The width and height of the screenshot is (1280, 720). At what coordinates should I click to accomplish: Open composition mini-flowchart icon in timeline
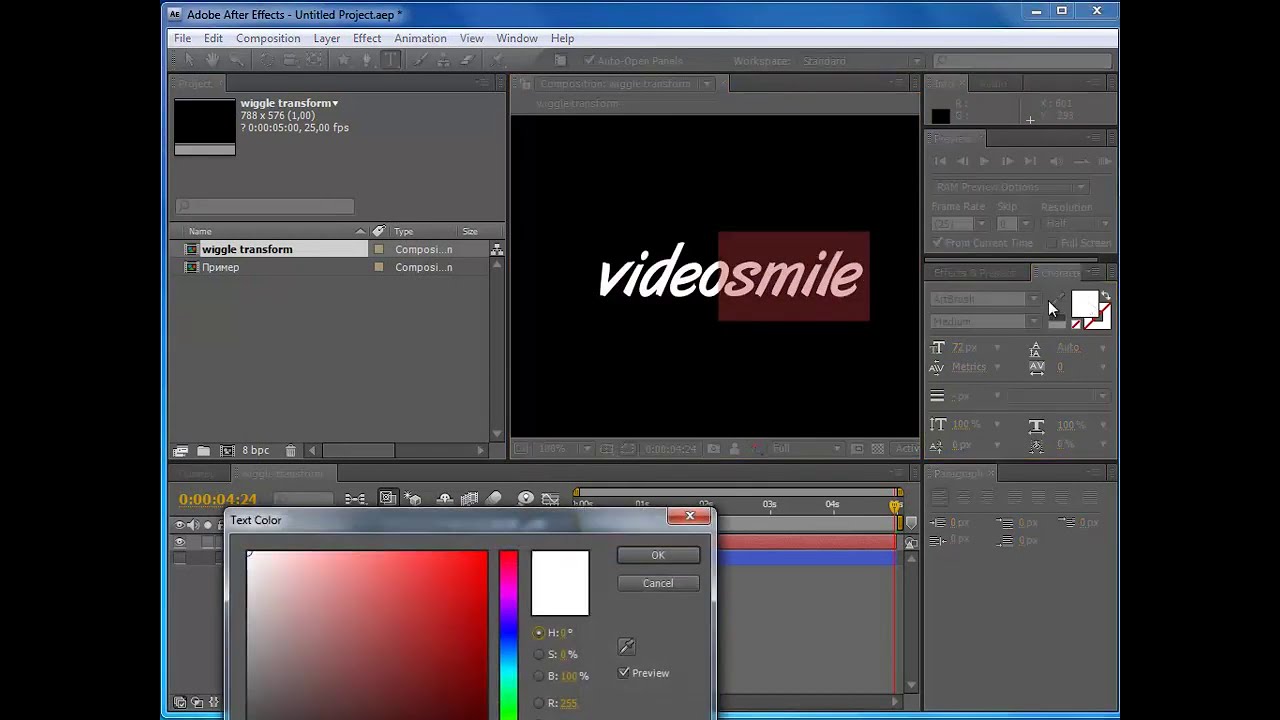355,498
